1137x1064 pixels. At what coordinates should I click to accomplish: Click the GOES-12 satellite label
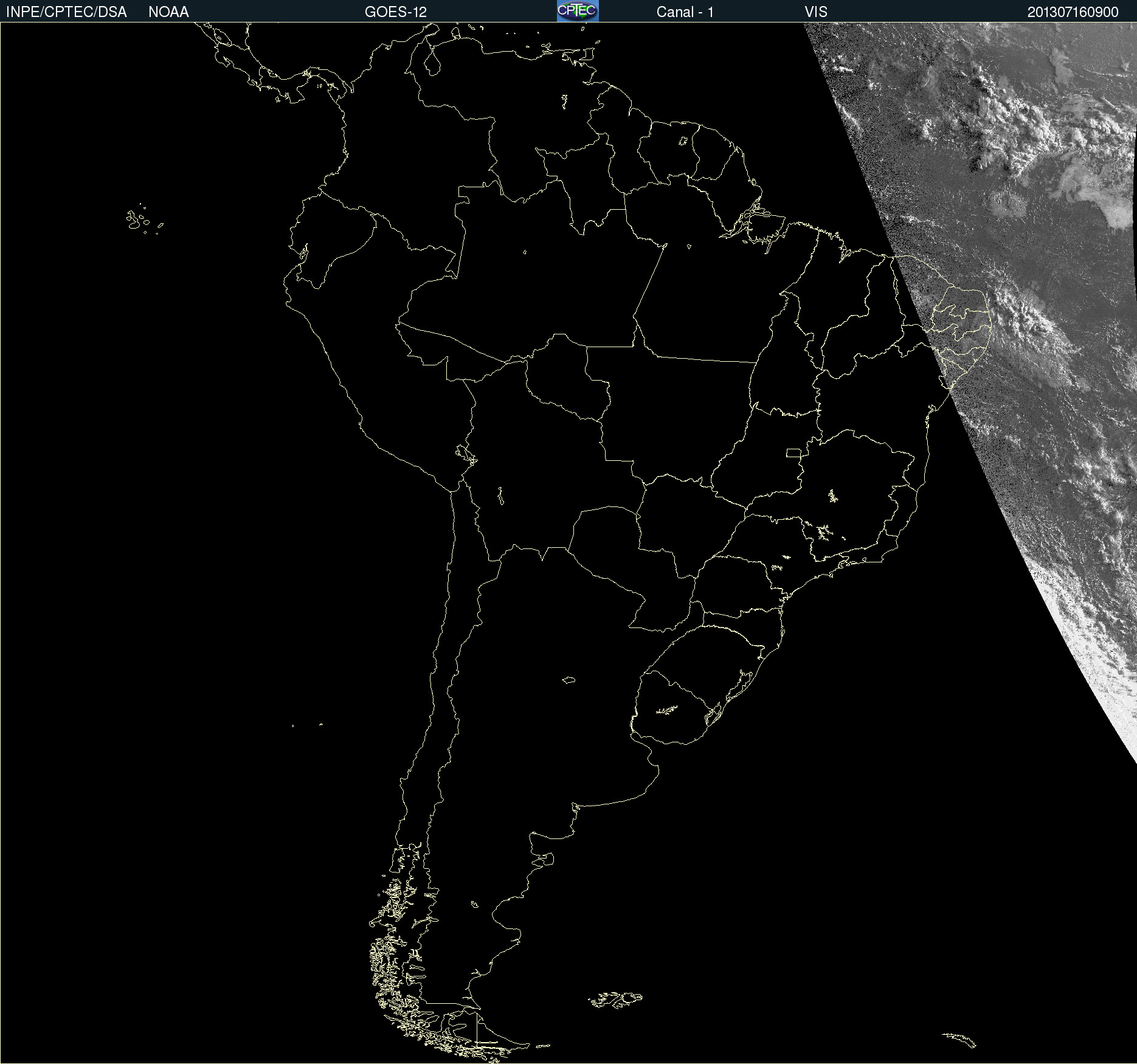(x=396, y=12)
